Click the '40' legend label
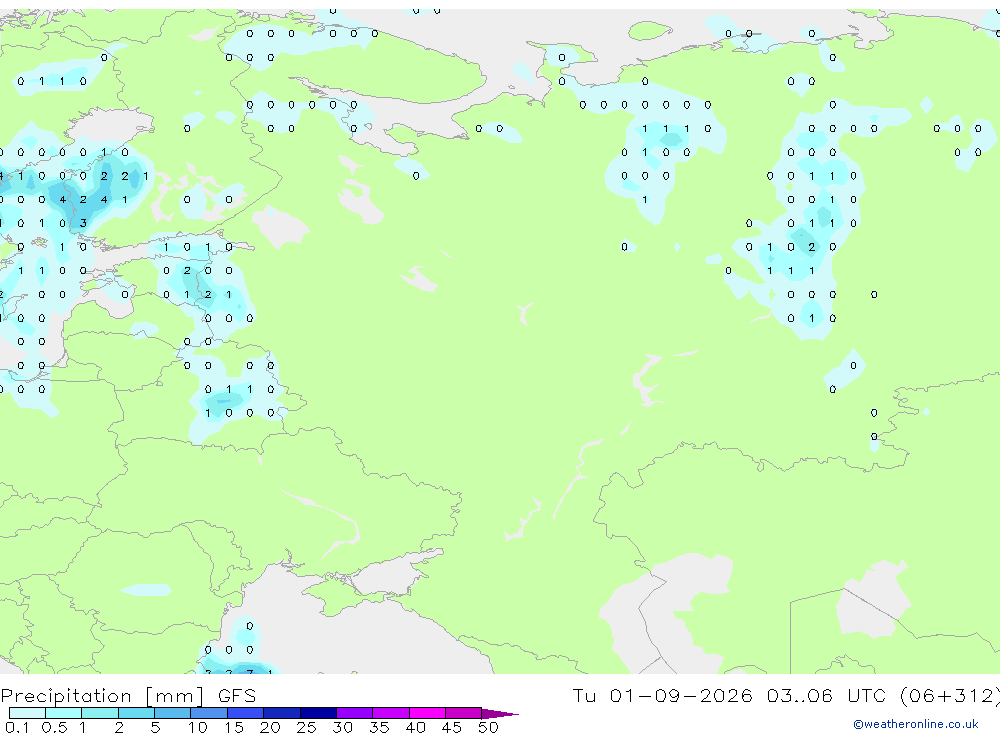Viewport: 1000px width, 733px height. [415, 727]
